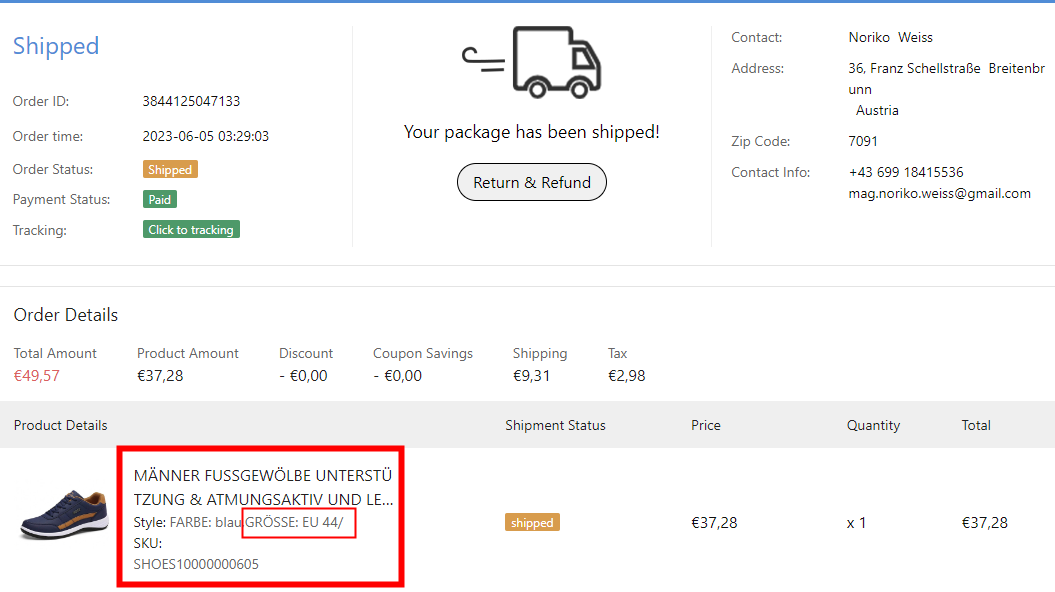This screenshot has width=1055, height=592.
Task: Click the green Paid status badge
Action: pos(160,200)
